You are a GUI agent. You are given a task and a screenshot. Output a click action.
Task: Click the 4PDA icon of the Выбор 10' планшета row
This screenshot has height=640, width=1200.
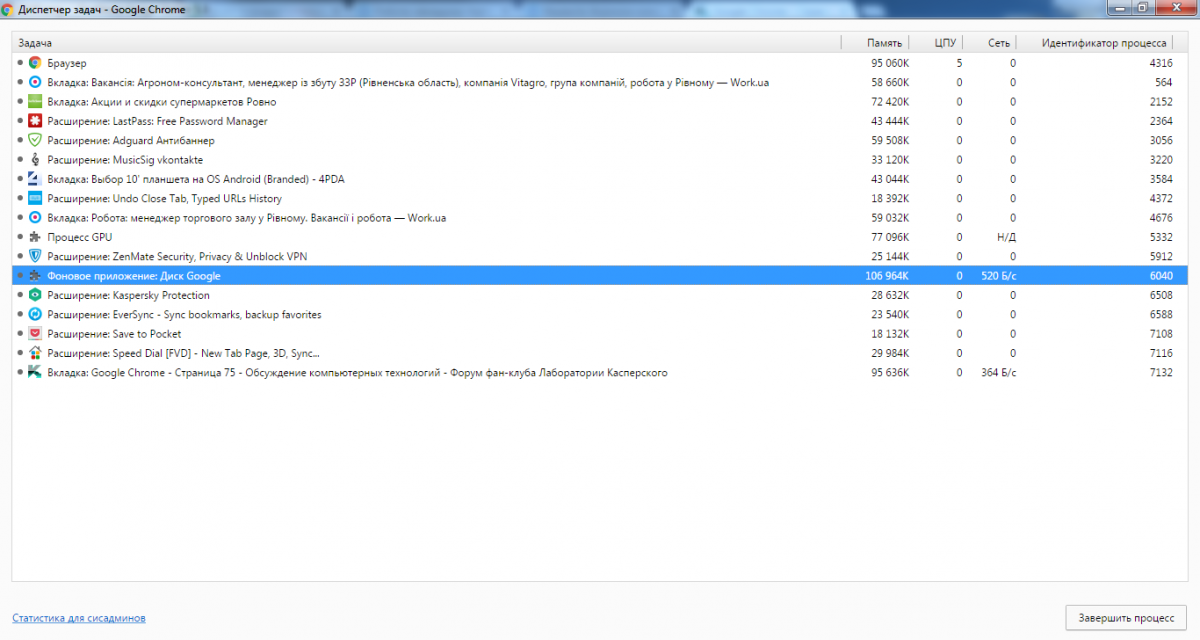point(34,179)
